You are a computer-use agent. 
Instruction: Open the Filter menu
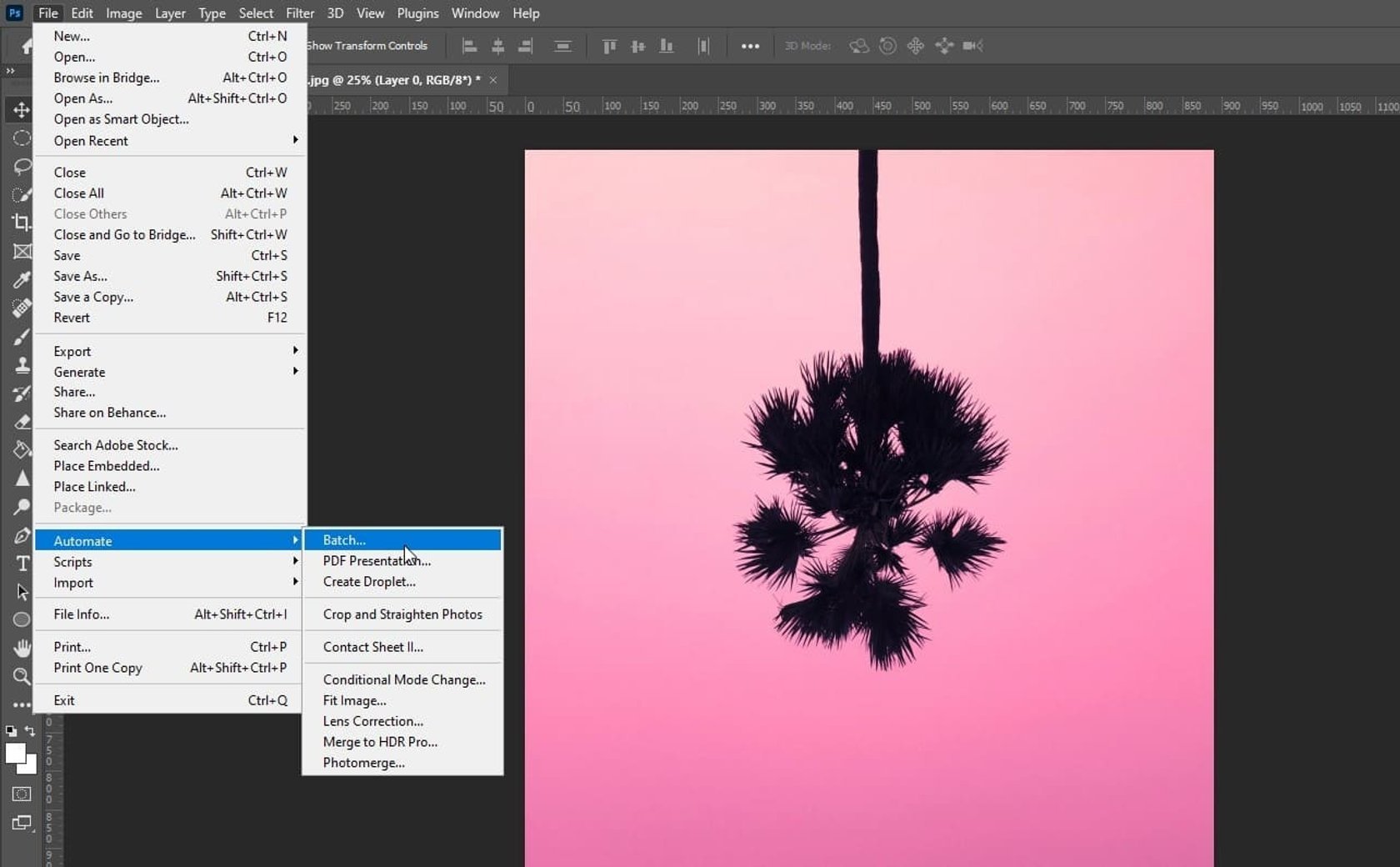300,13
